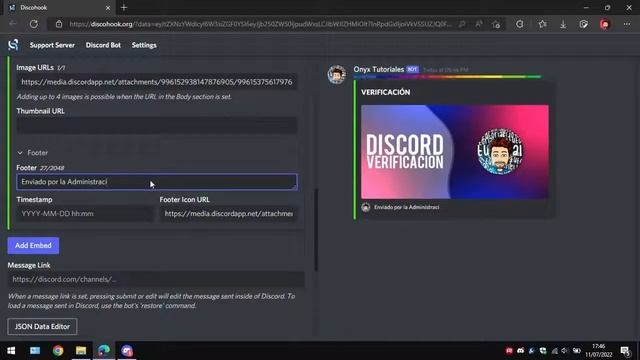Click the empty Thumbnail URL field

(x=157, y=126)
